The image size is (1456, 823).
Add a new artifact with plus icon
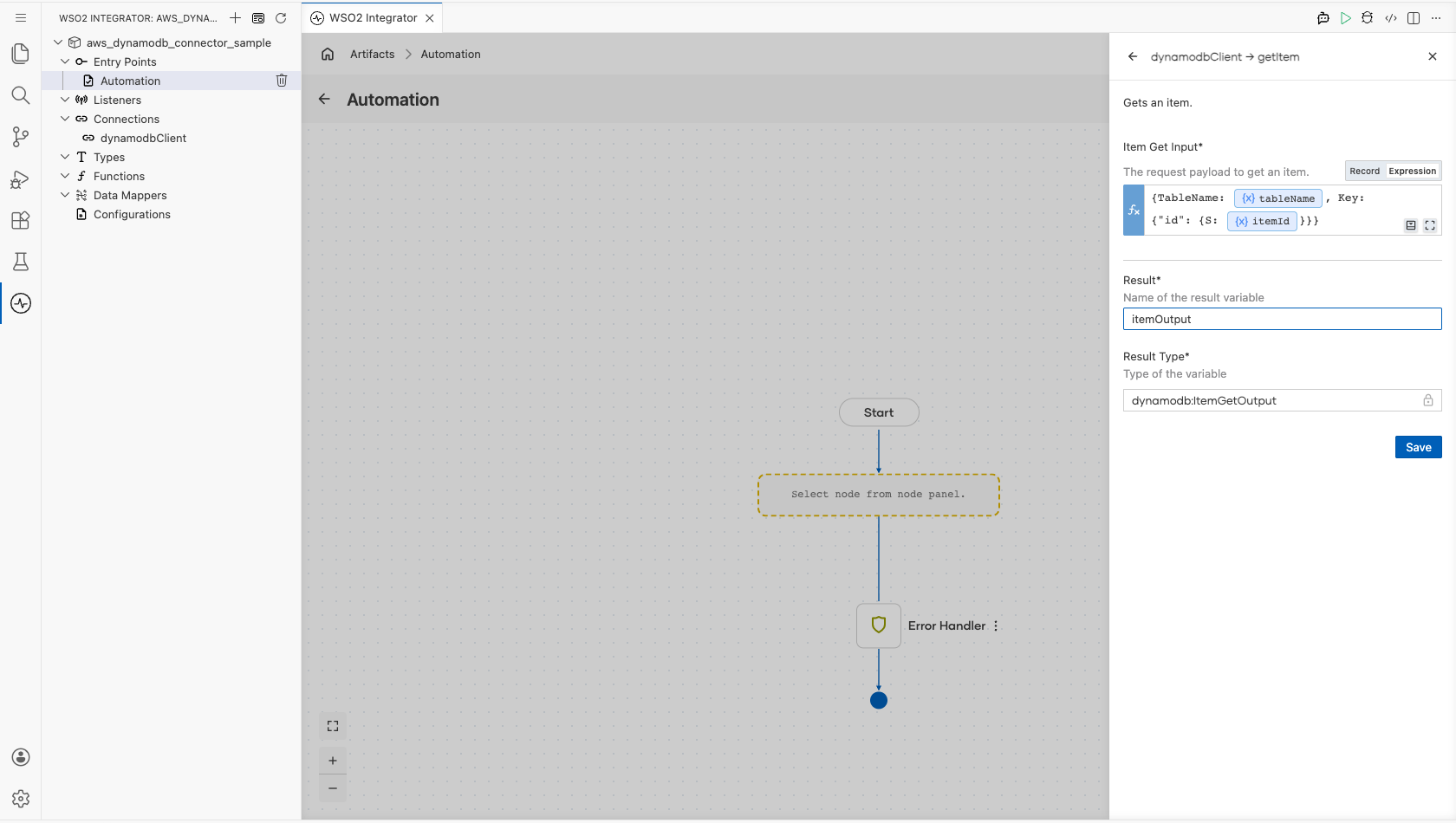pos(235,17)
